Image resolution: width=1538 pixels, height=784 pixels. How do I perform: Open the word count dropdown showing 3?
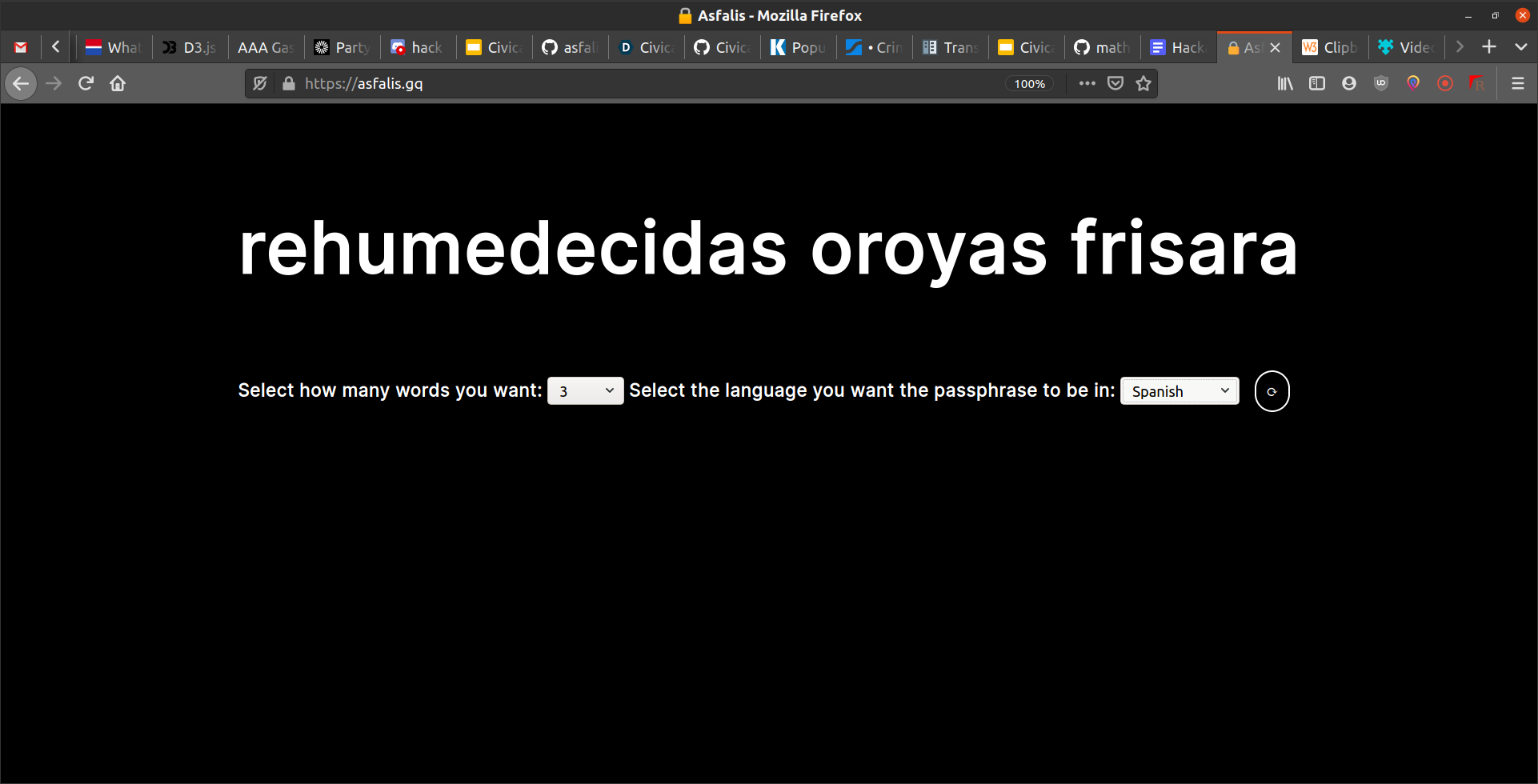pyautogui.click(x=585, y=390)
